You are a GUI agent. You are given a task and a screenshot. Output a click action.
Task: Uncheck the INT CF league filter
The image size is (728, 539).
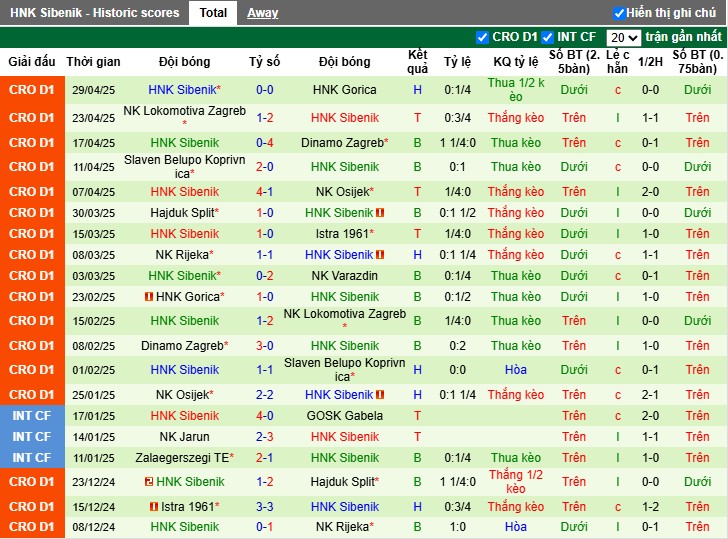547,37
